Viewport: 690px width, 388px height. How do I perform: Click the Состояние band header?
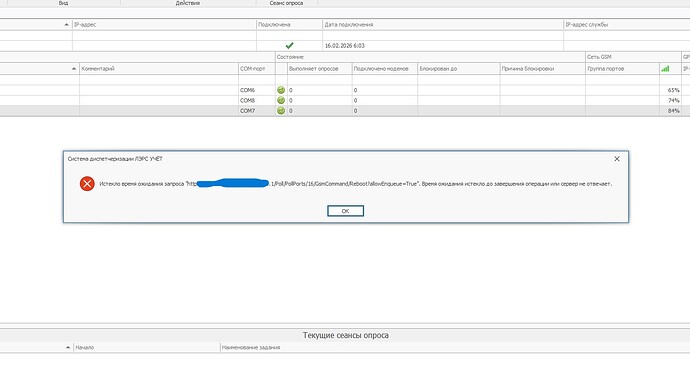coord(430,57)
